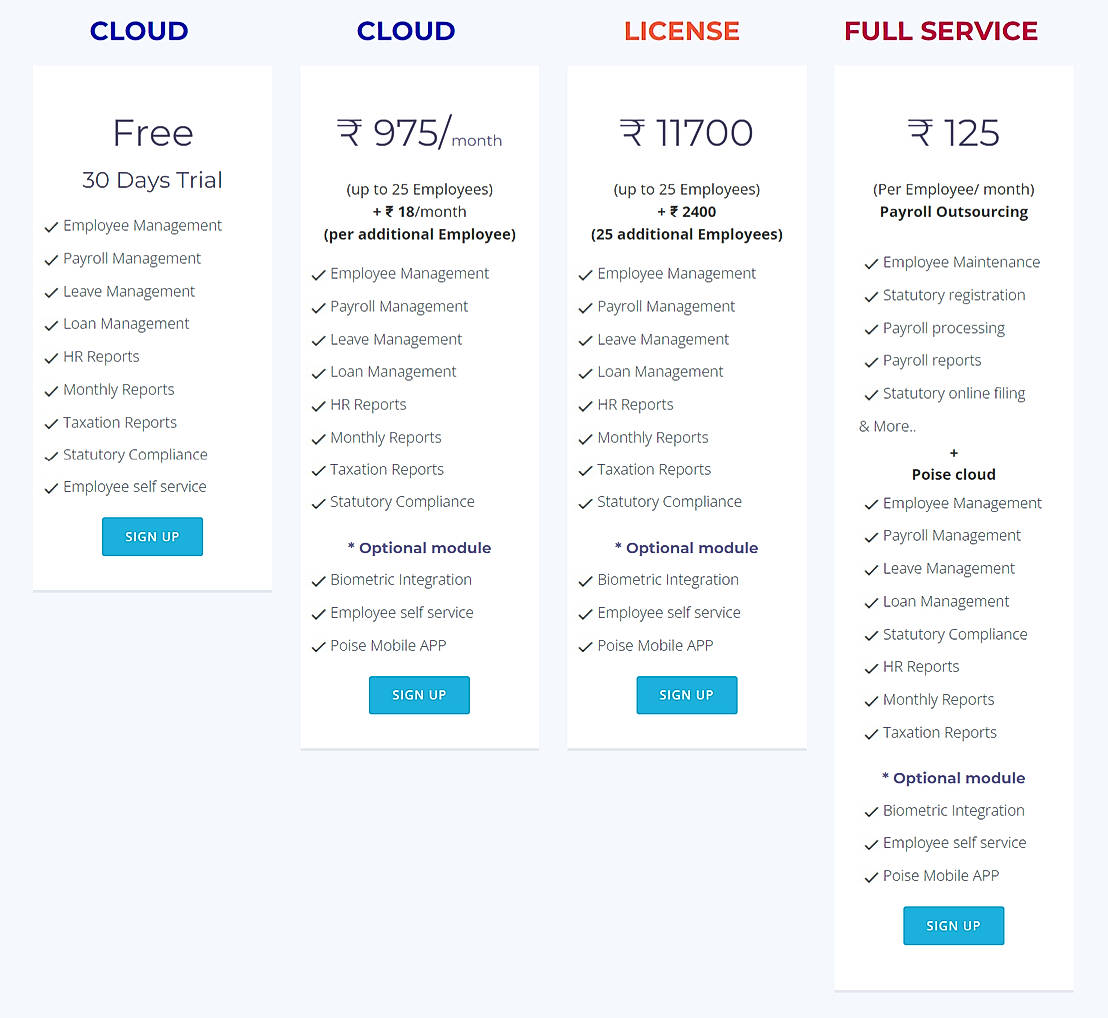Click 'Optional module' heading in ₹ 975 plan
This screenshot has width=1108, height=1018.
coord(420,548)
